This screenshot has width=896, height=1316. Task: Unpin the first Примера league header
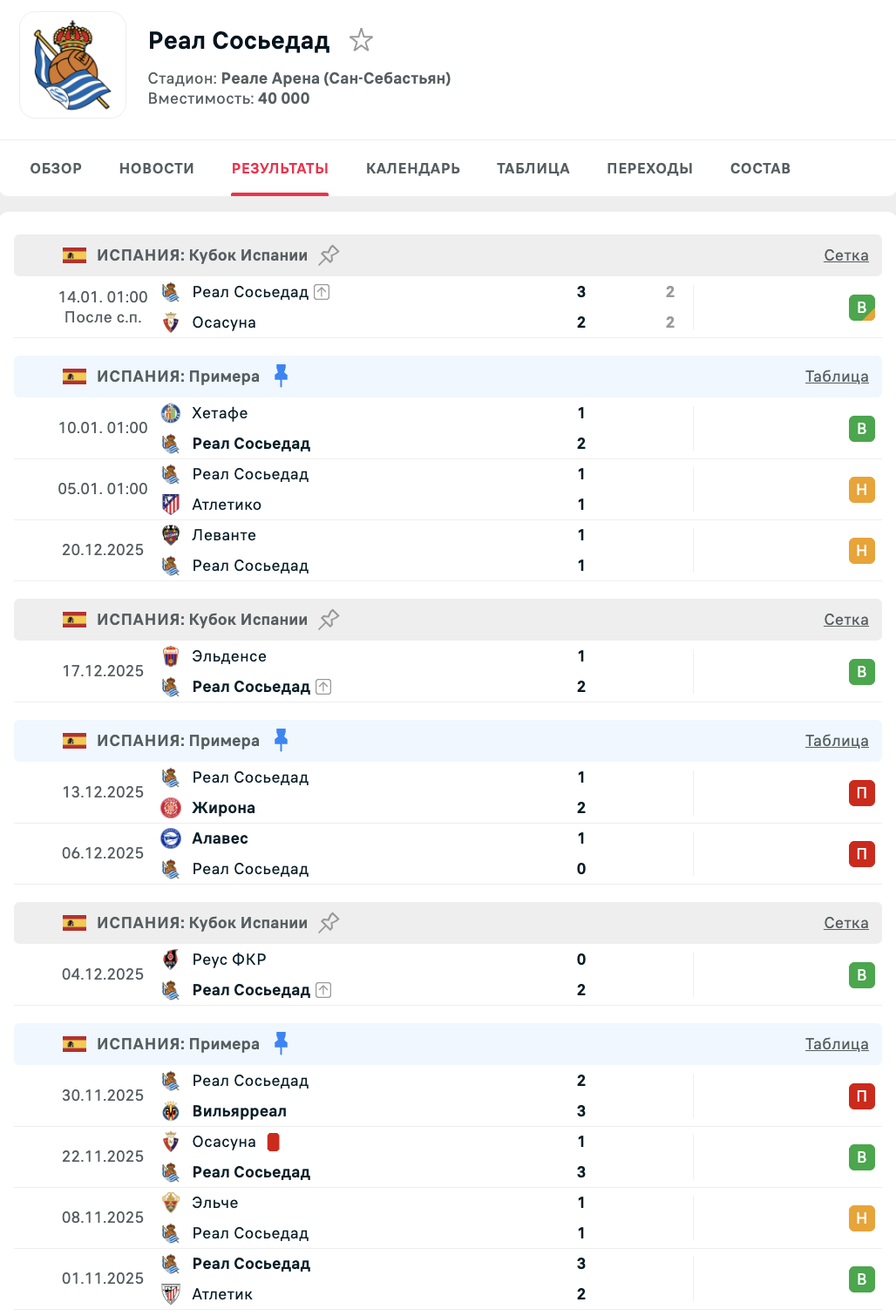[x=281, y=376]
